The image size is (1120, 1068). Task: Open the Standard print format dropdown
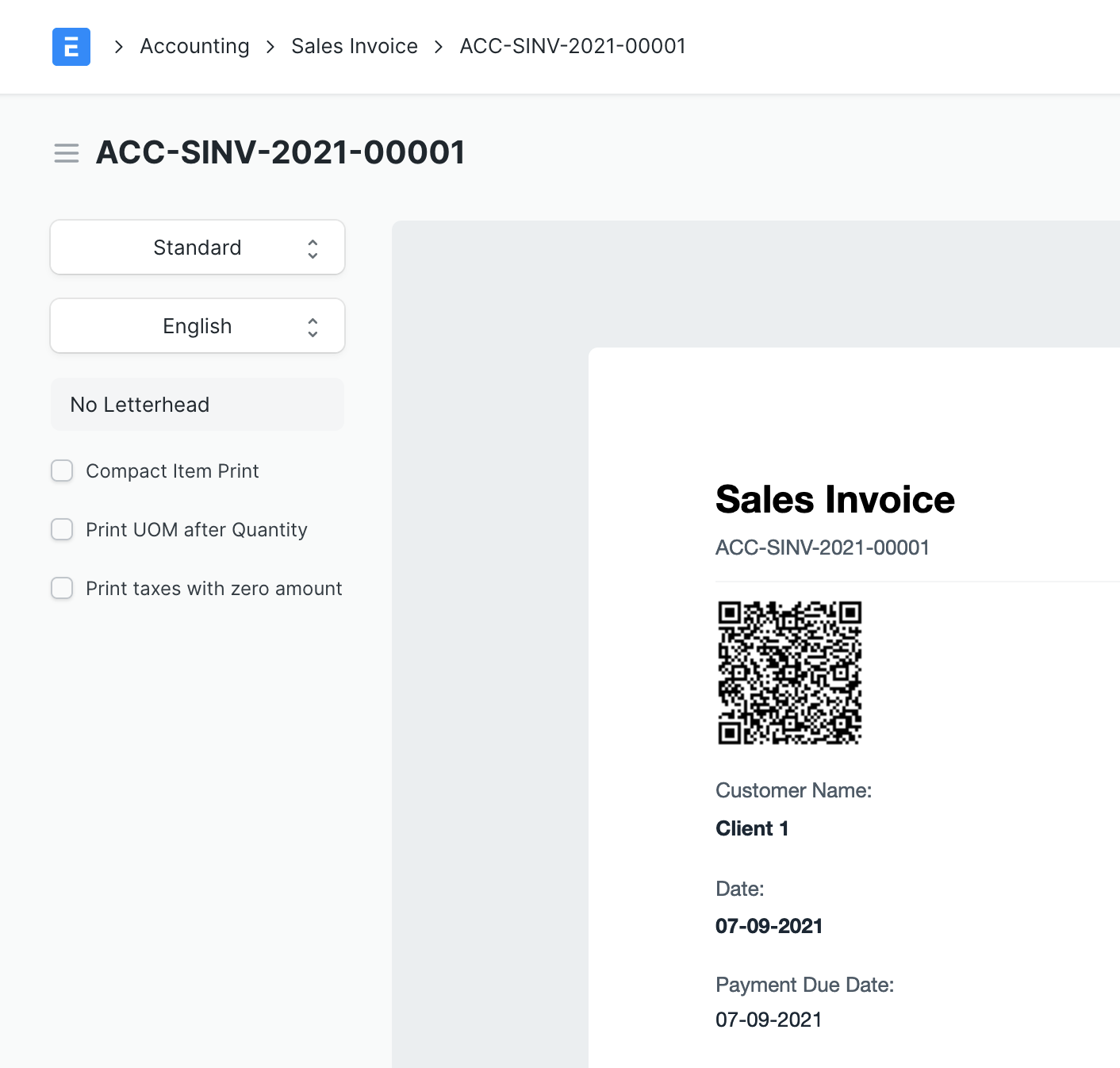[198, 248]
